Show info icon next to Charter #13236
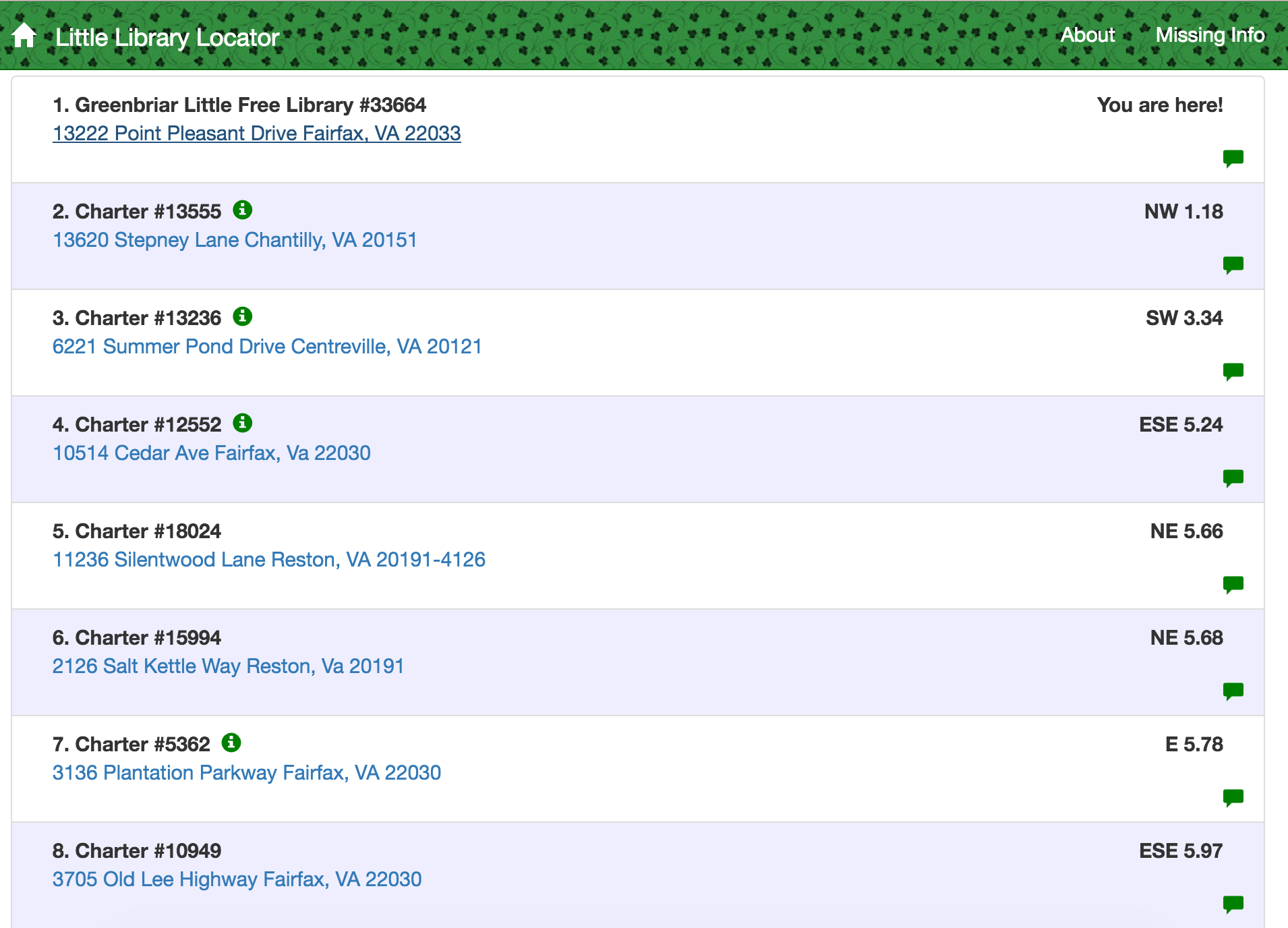1288x928 pixels. click(243, 316)
